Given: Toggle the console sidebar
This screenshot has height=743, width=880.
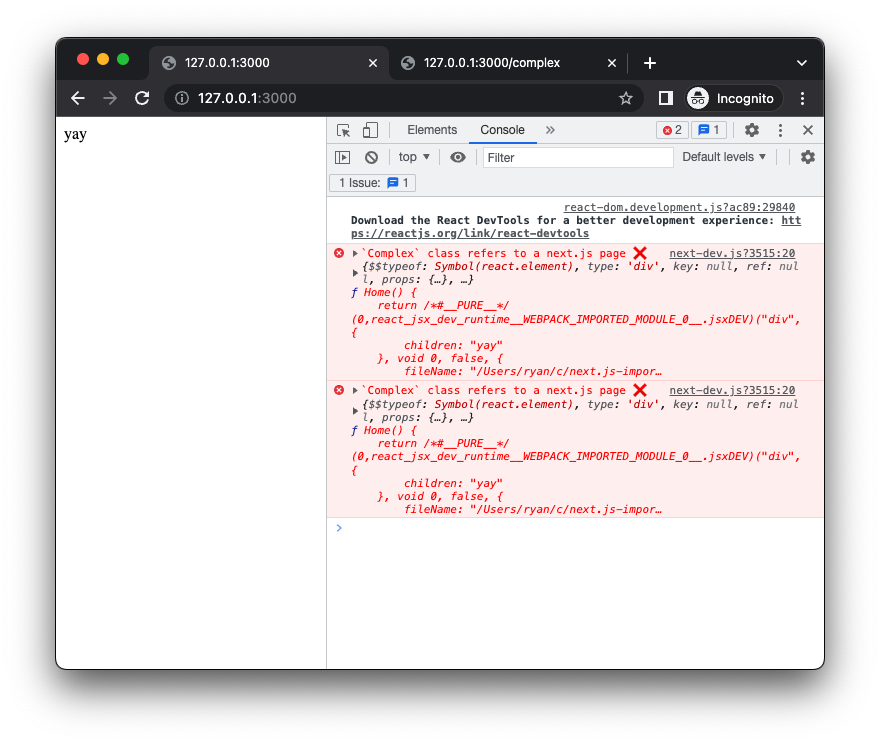Looking at the screenshot, I should coord(342,158).
